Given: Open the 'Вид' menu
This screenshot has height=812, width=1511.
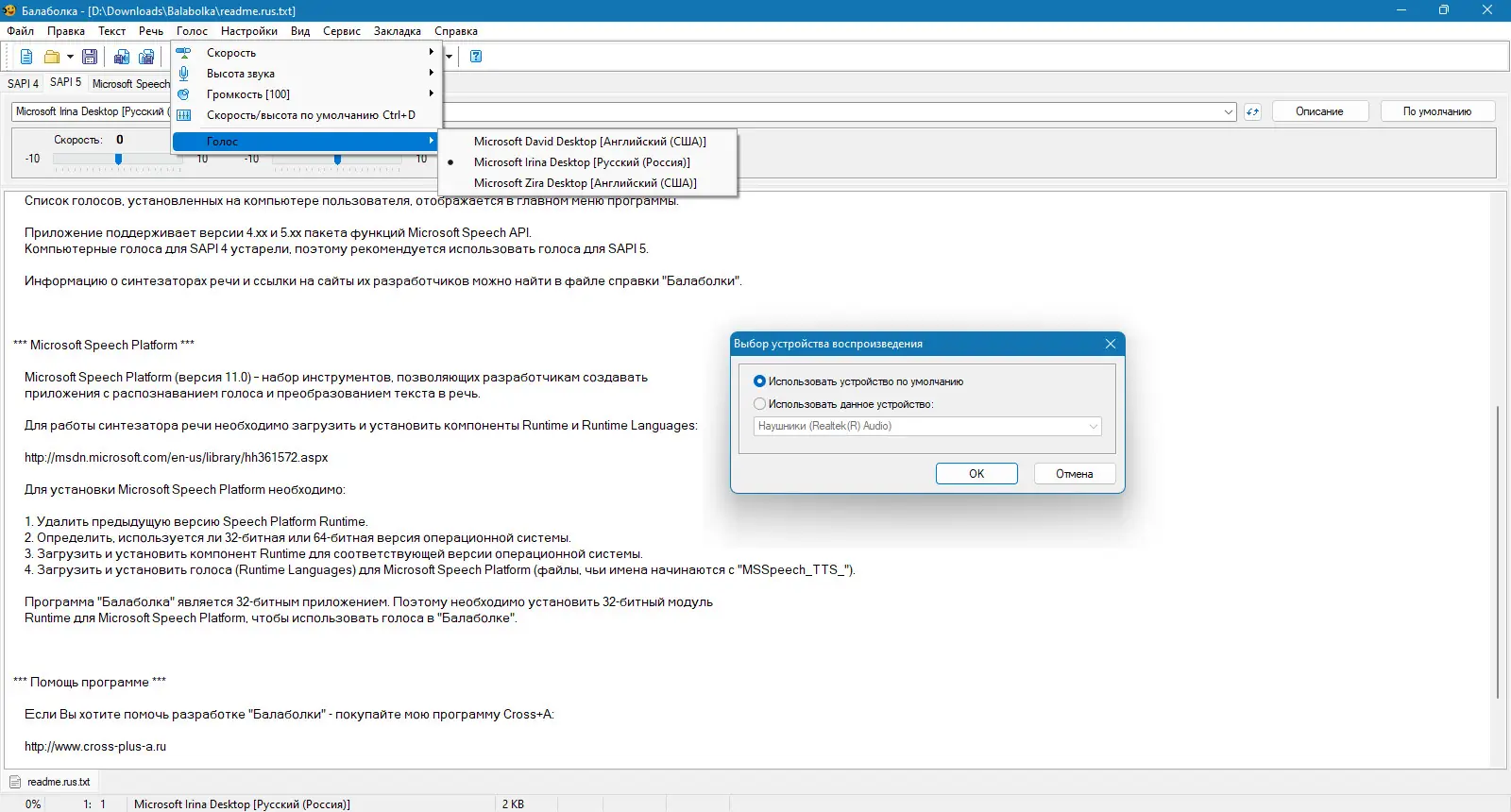Looking at the screenshot, I should tap(300, 31).
